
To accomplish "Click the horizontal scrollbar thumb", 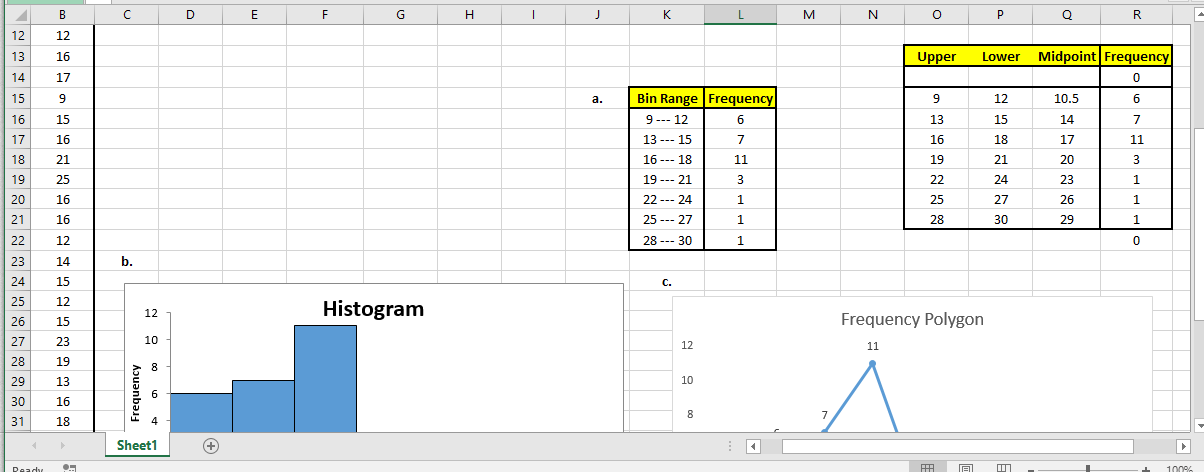I will pyautogui.click(x=957, y=445).
